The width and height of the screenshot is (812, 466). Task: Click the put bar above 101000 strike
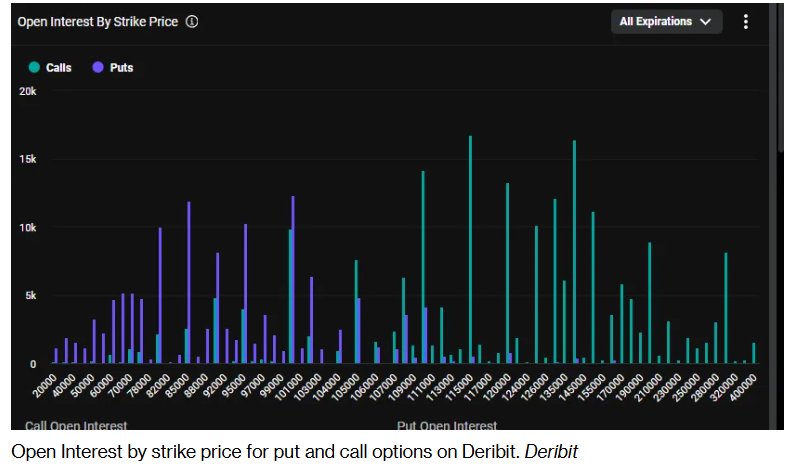coord(293,280)
